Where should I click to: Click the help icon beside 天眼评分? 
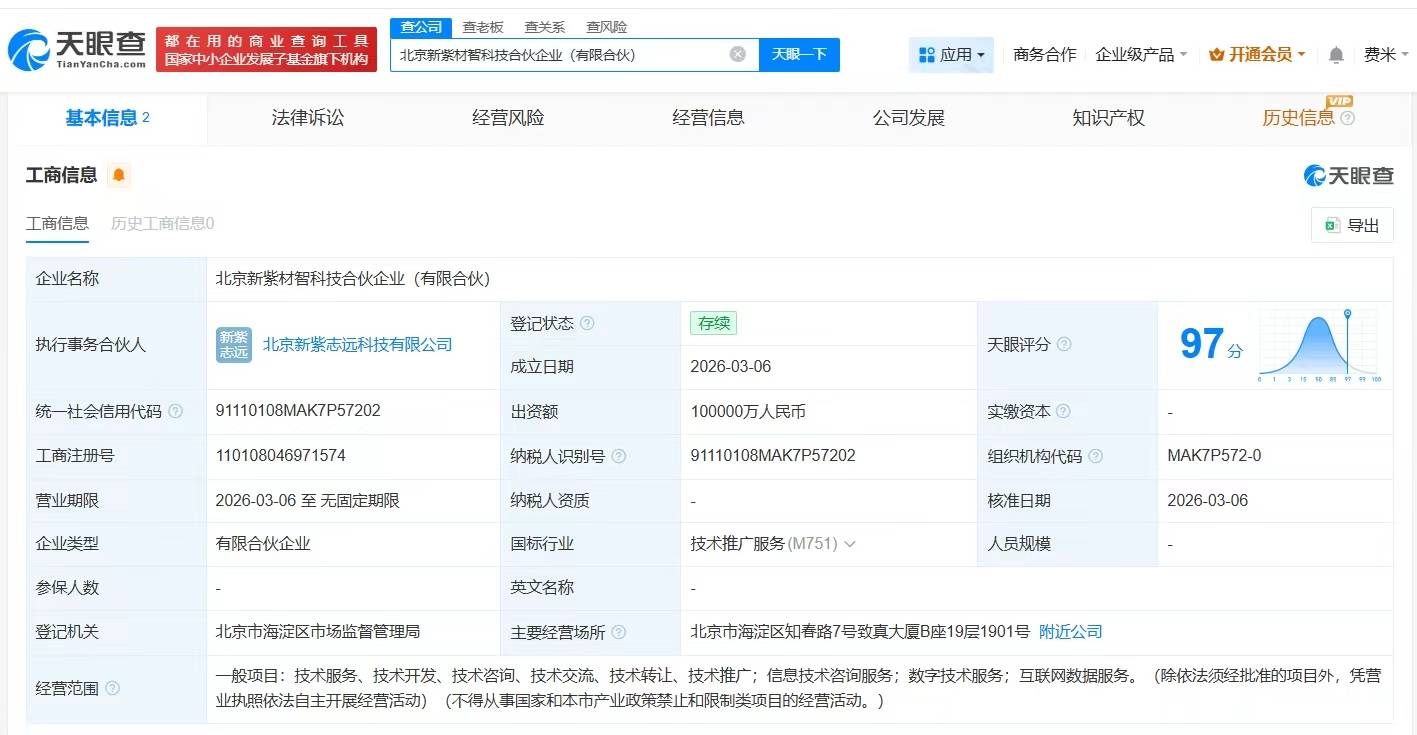(x=1062, y=345)
